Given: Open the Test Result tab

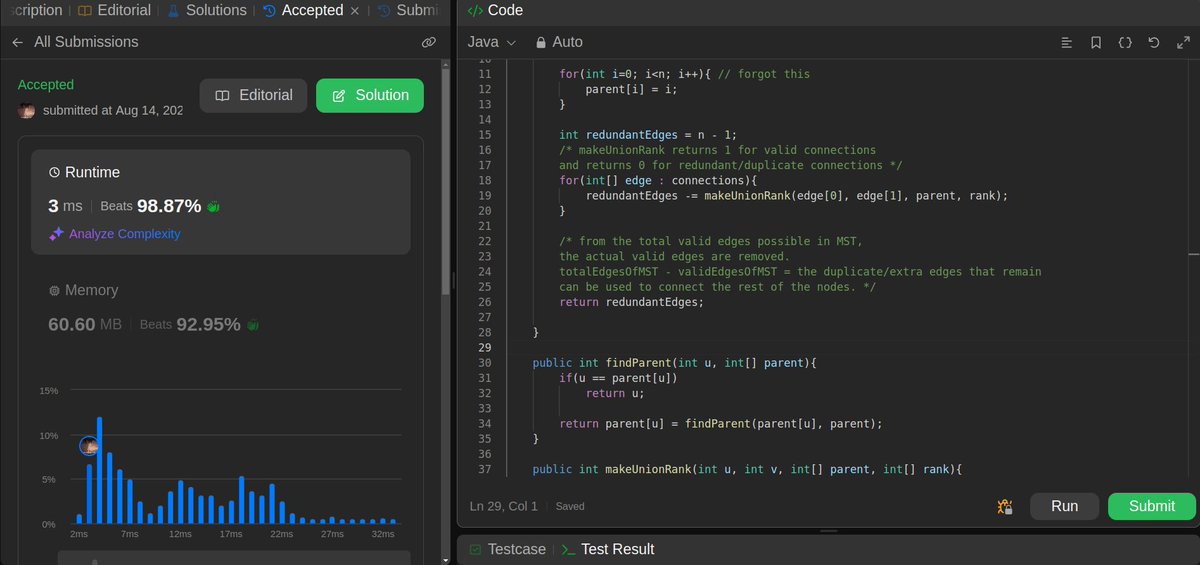Looking at the screenshot, I should click(x=607, y=549).
